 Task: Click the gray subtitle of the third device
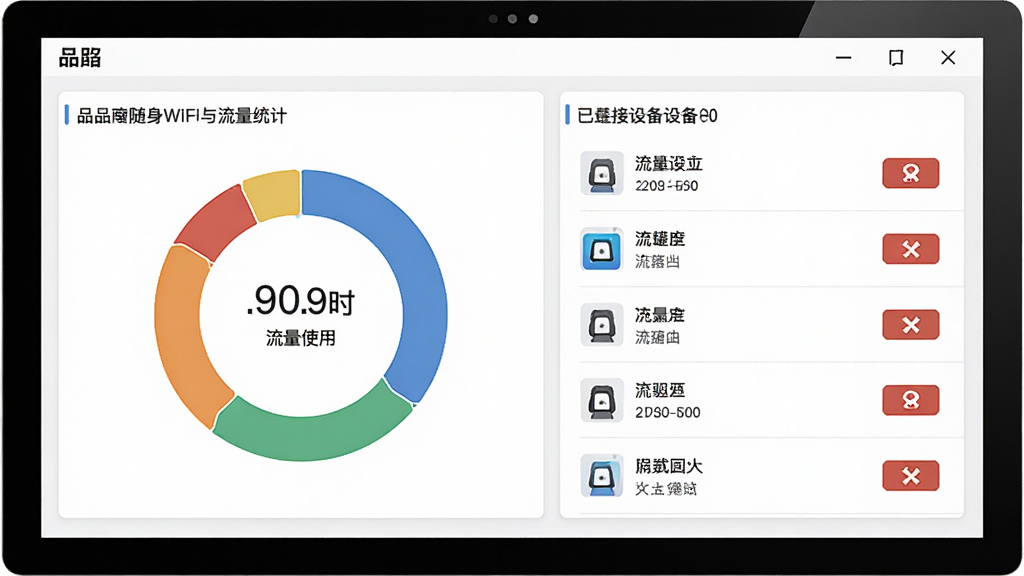point(658,338)
